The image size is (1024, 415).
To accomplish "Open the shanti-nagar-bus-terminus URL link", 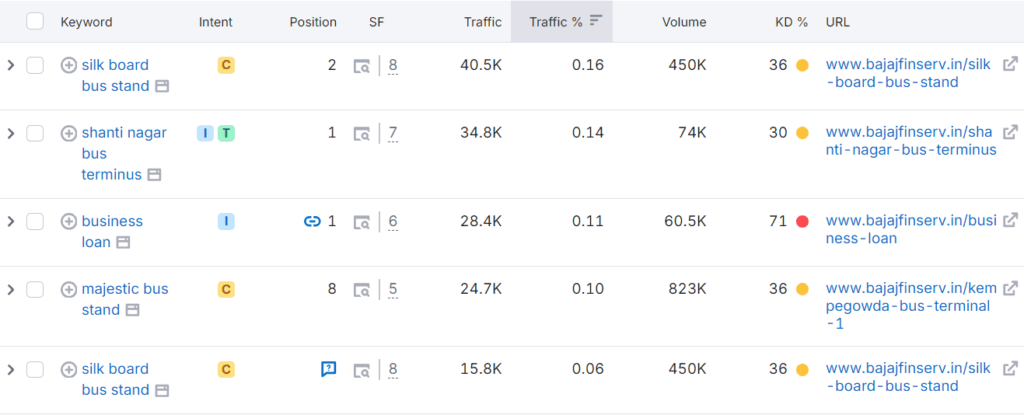I will (911, 141).
